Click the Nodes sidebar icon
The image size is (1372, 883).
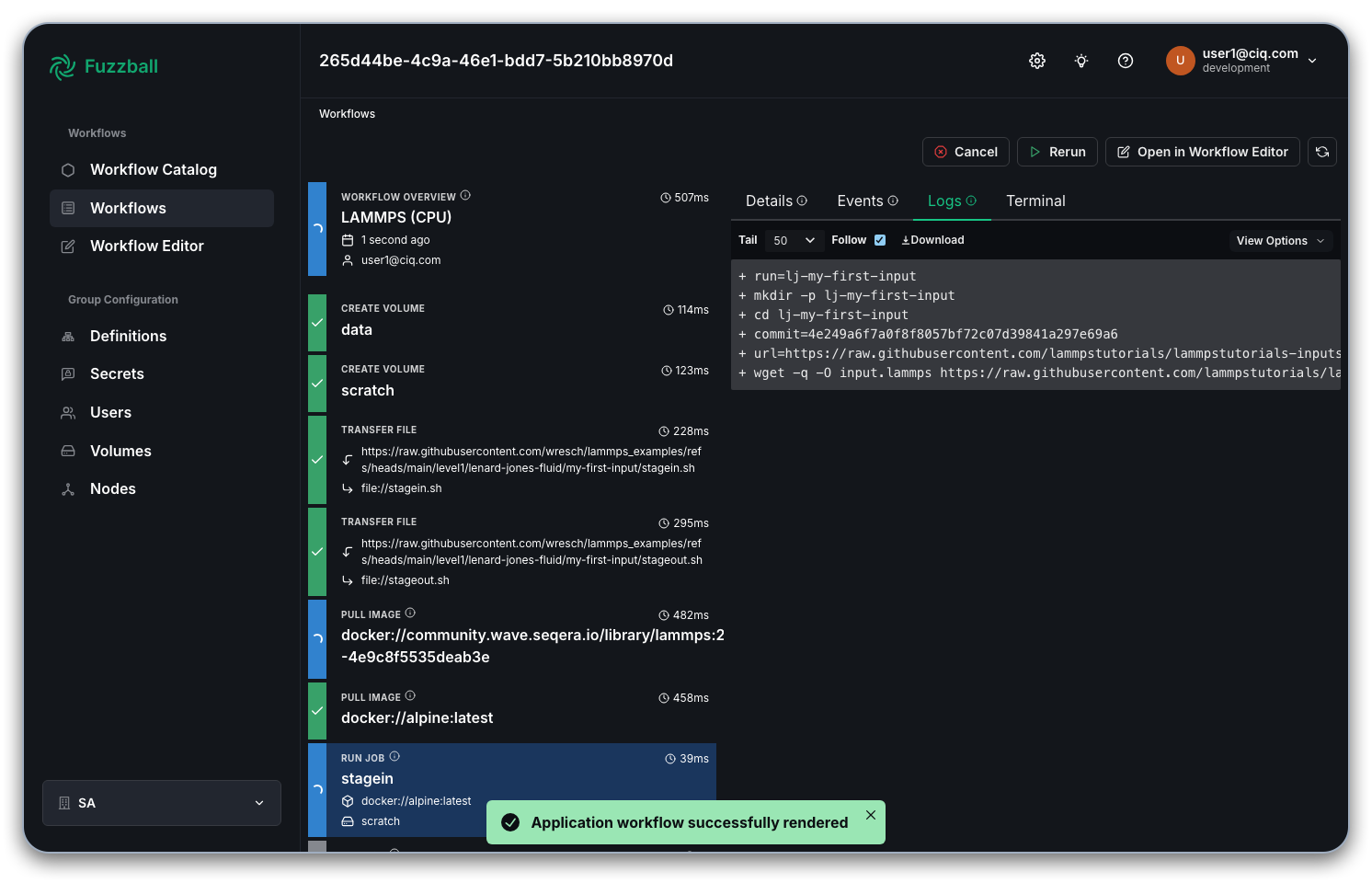click(x=68, y=489)
